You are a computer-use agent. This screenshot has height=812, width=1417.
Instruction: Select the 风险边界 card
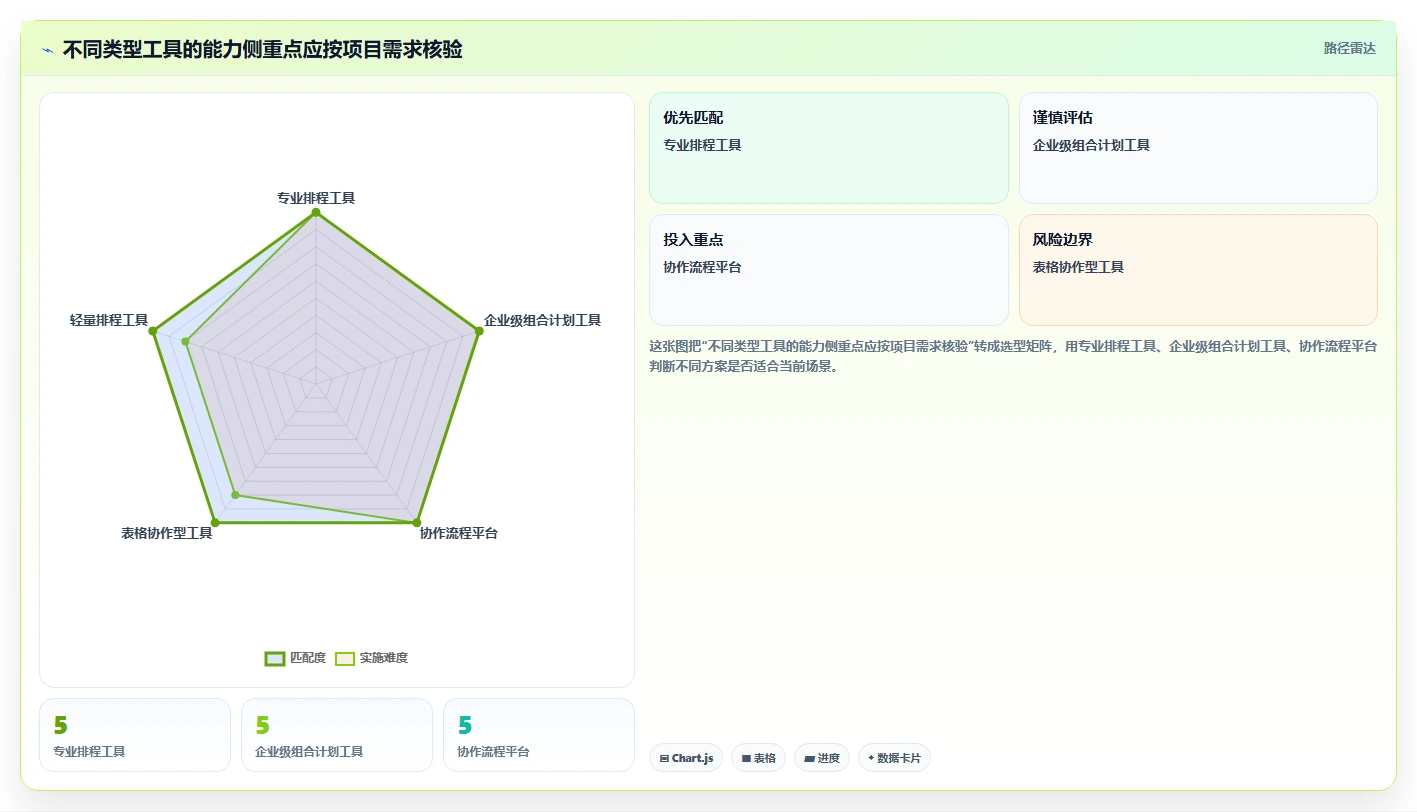[1198, 270]
